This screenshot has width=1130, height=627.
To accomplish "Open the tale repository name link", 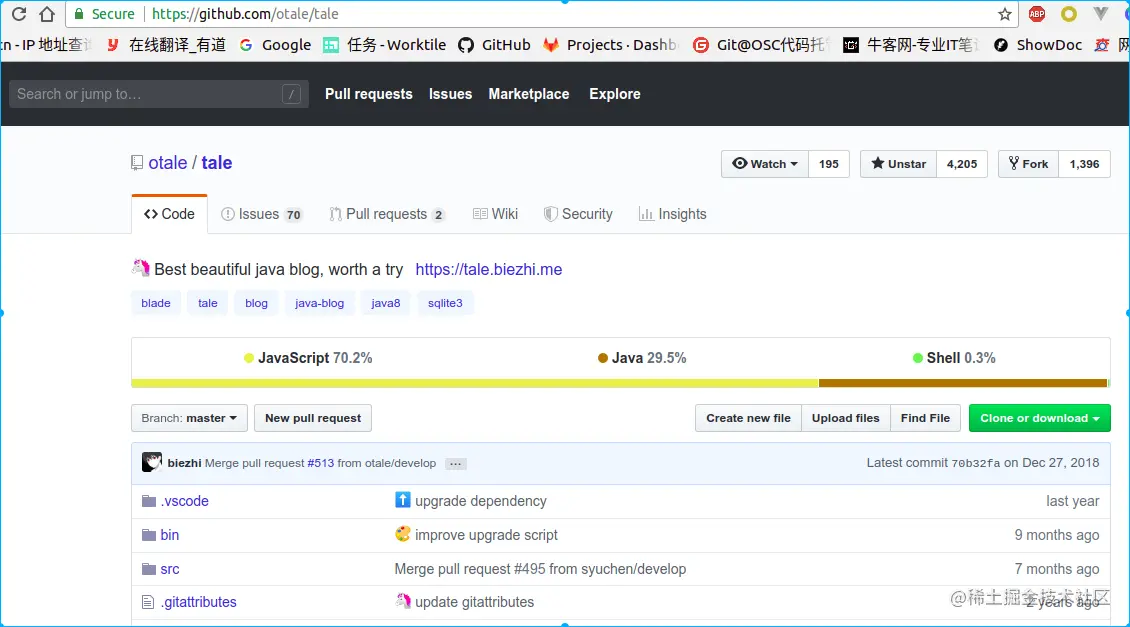I will click(217, 163).
